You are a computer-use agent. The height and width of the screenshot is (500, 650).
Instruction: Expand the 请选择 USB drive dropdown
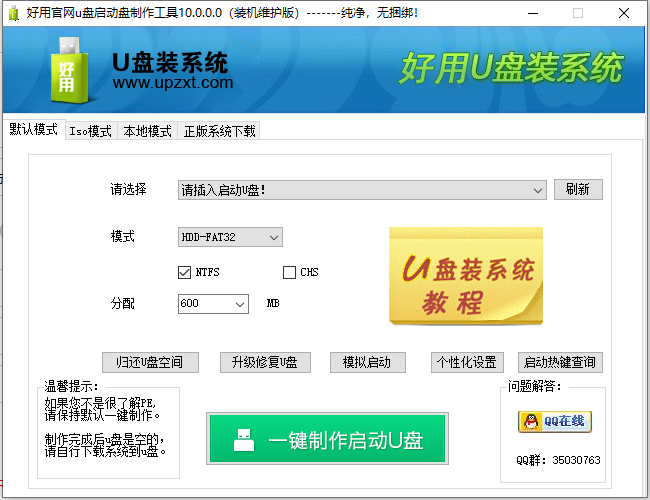(362, 190)
